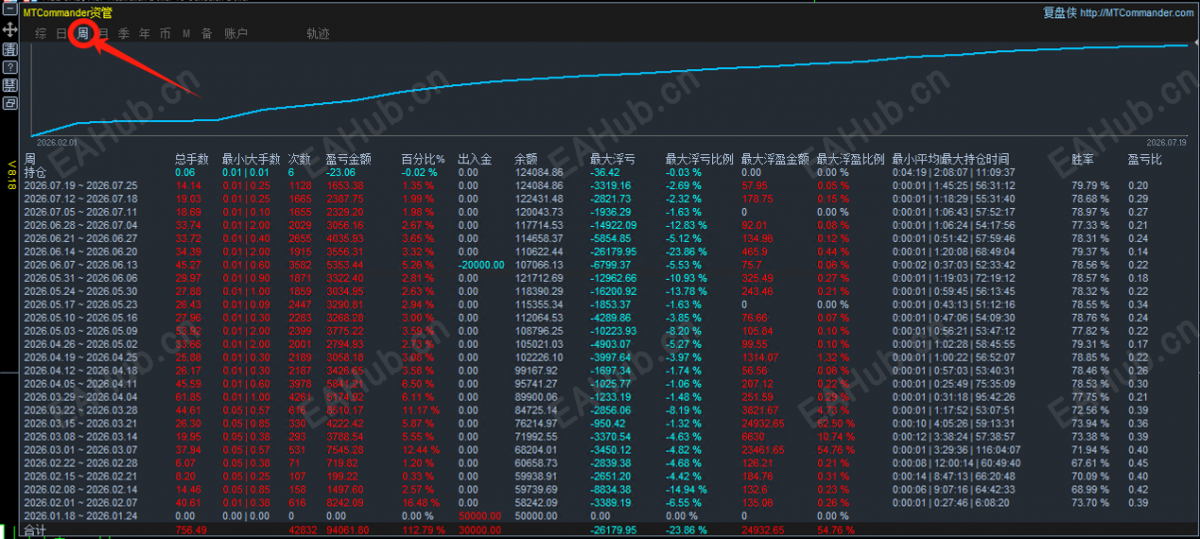This screenshot has width=1200, height=539.
Task: Switch to the 年 yearly tab
Action: coord(145,34)
